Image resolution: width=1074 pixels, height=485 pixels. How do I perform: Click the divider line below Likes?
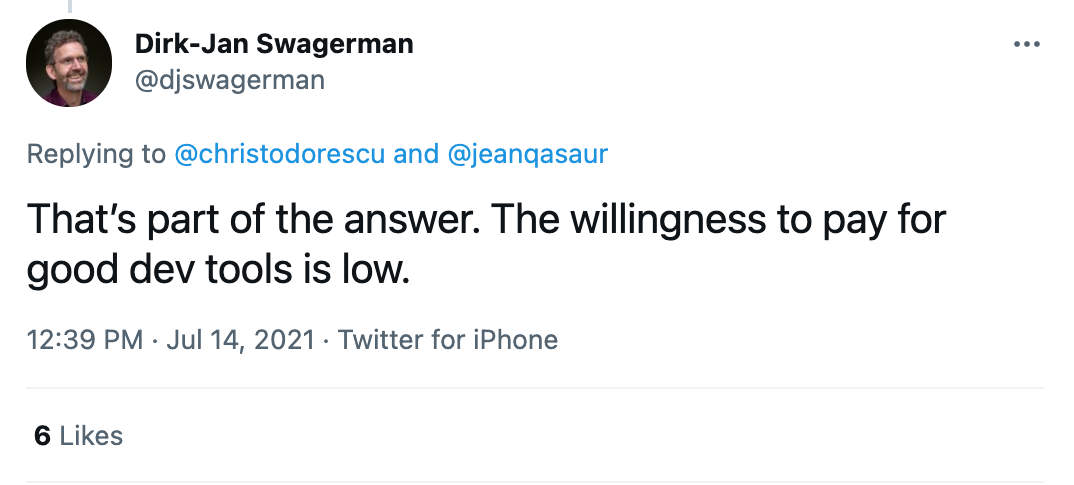point(535,482)
